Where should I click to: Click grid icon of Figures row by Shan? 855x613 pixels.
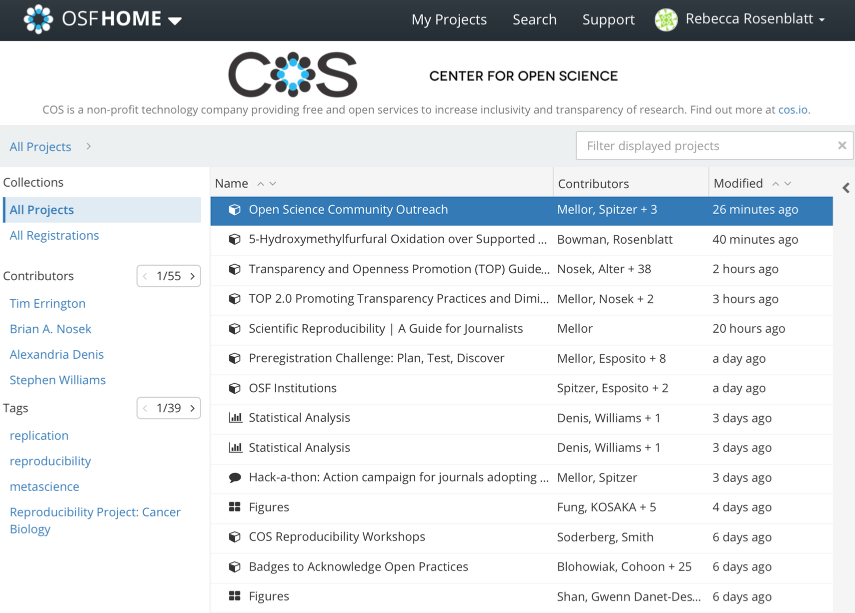pyautogui.click(x=234, y=596)
